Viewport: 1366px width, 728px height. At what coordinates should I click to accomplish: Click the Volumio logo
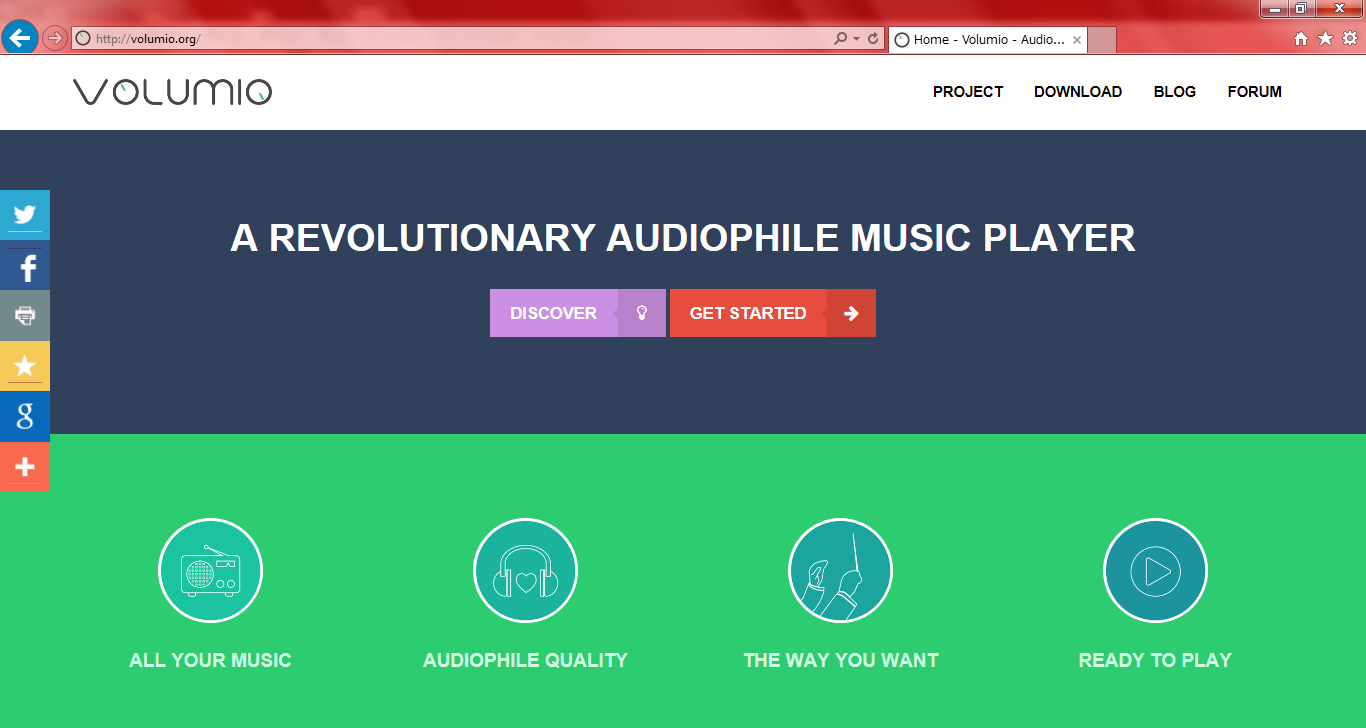tap(172, 92)
